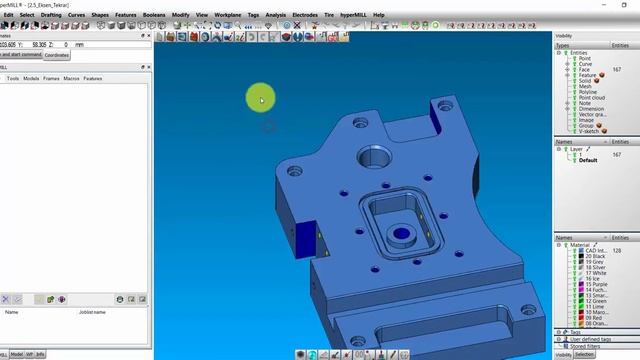Click the 15 Purple color swatch

(x=581, y=284)
